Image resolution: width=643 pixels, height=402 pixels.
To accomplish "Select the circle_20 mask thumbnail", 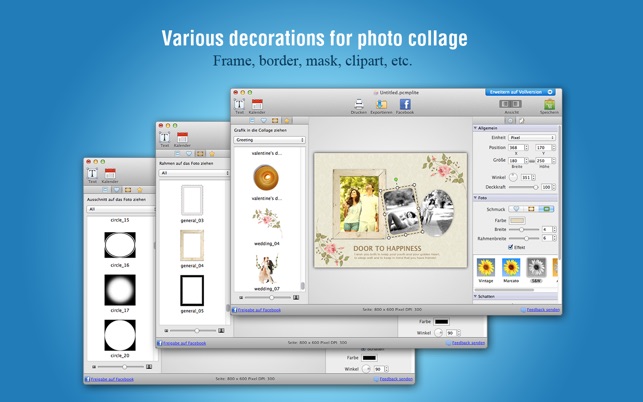I will pyautogui.click(x=120, y=335).
